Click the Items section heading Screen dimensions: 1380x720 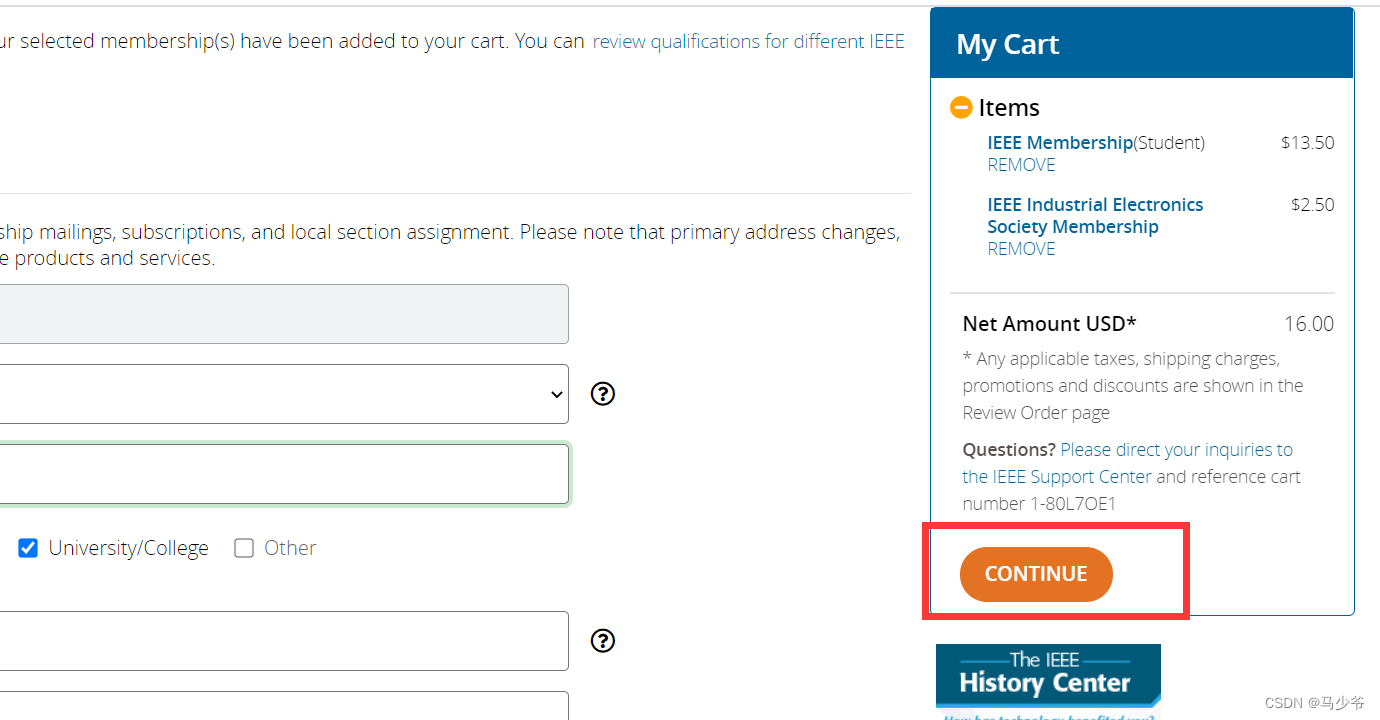[1008, 107]
